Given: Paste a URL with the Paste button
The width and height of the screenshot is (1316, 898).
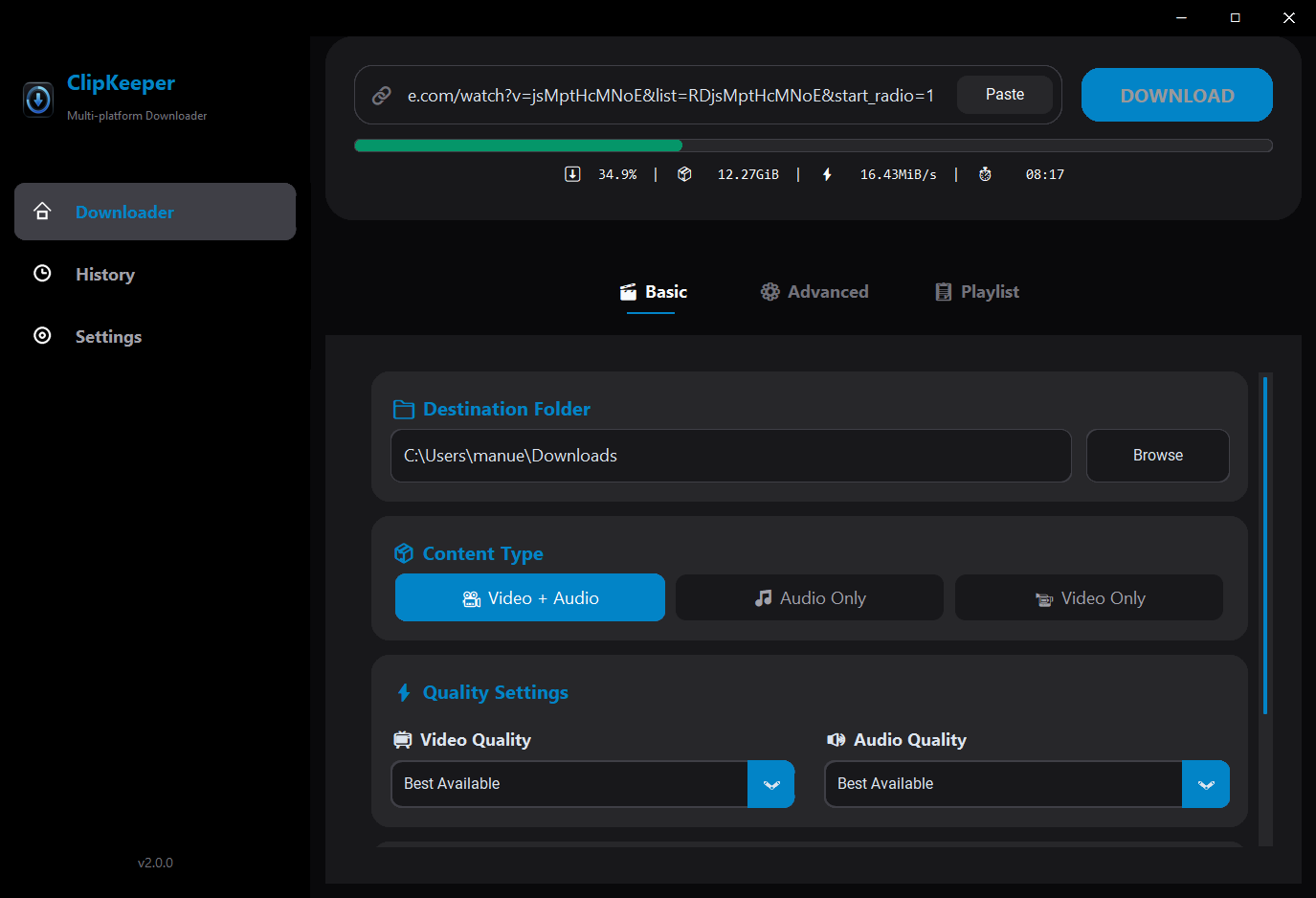Looking at the screenshot, I should pos(1005,95).
